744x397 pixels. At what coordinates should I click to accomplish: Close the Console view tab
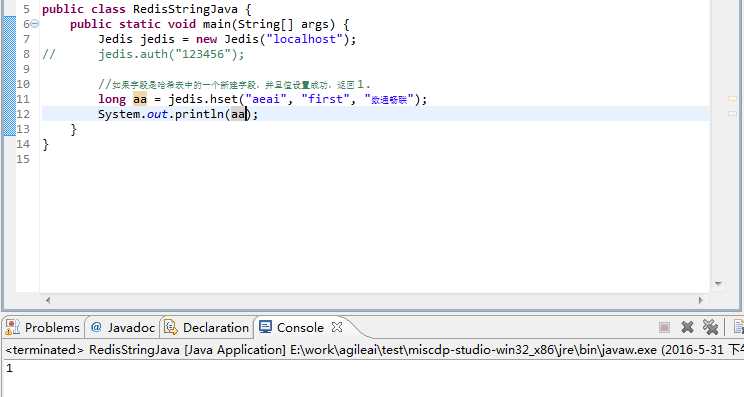tap(337, 327)
